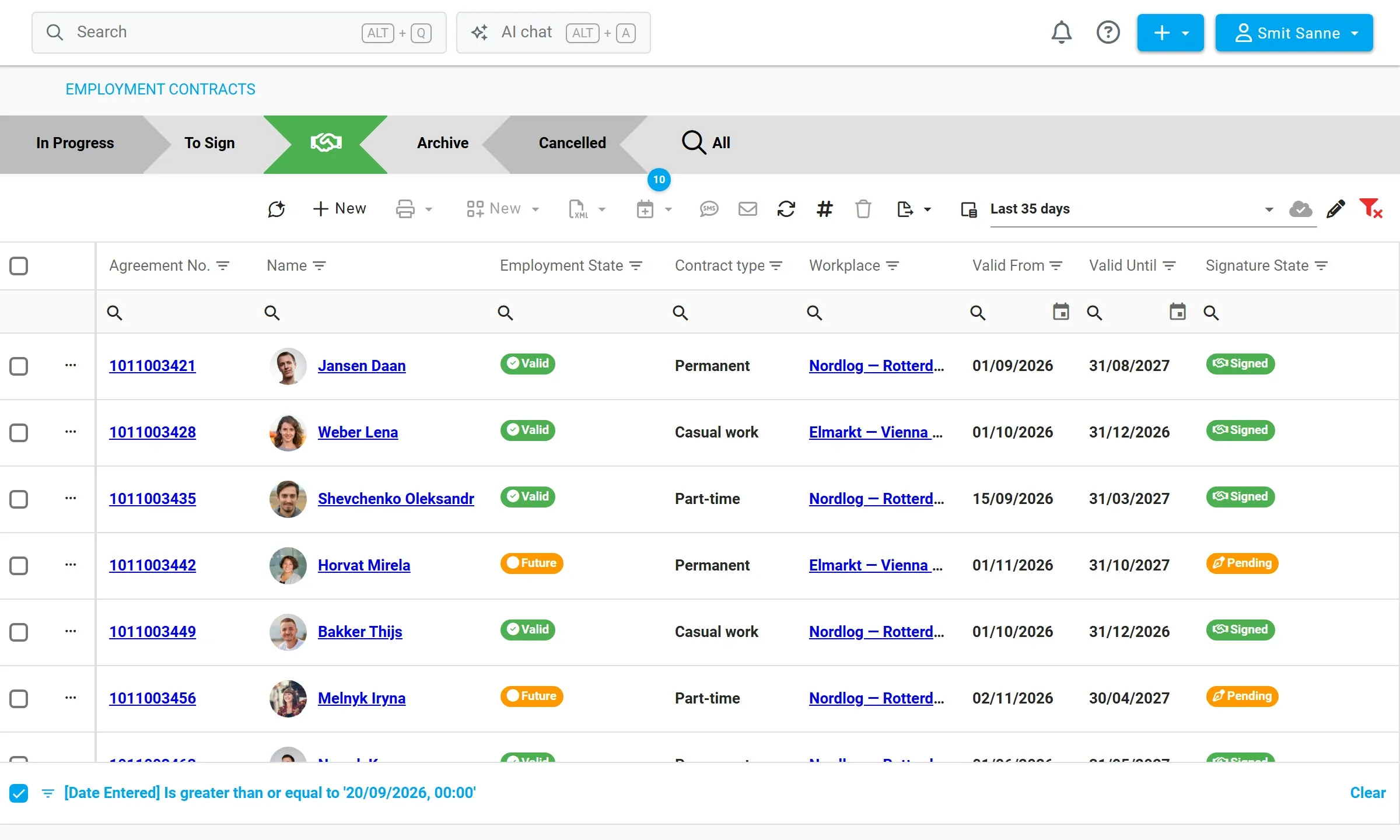The height and width of the screenshot is (840, 1400).
Task: Click the email envelope icon
Action: 747,209
